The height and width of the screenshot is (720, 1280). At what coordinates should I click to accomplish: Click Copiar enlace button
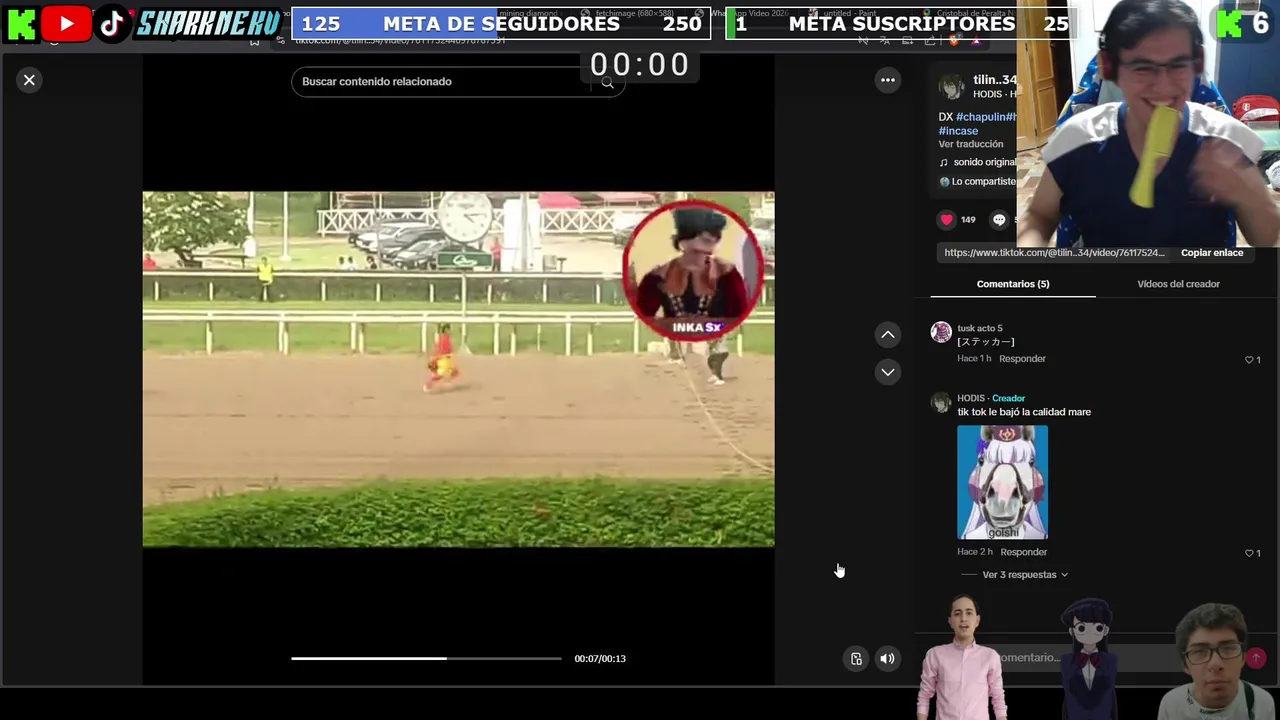pyautogui.click(x=1212, y=253)
